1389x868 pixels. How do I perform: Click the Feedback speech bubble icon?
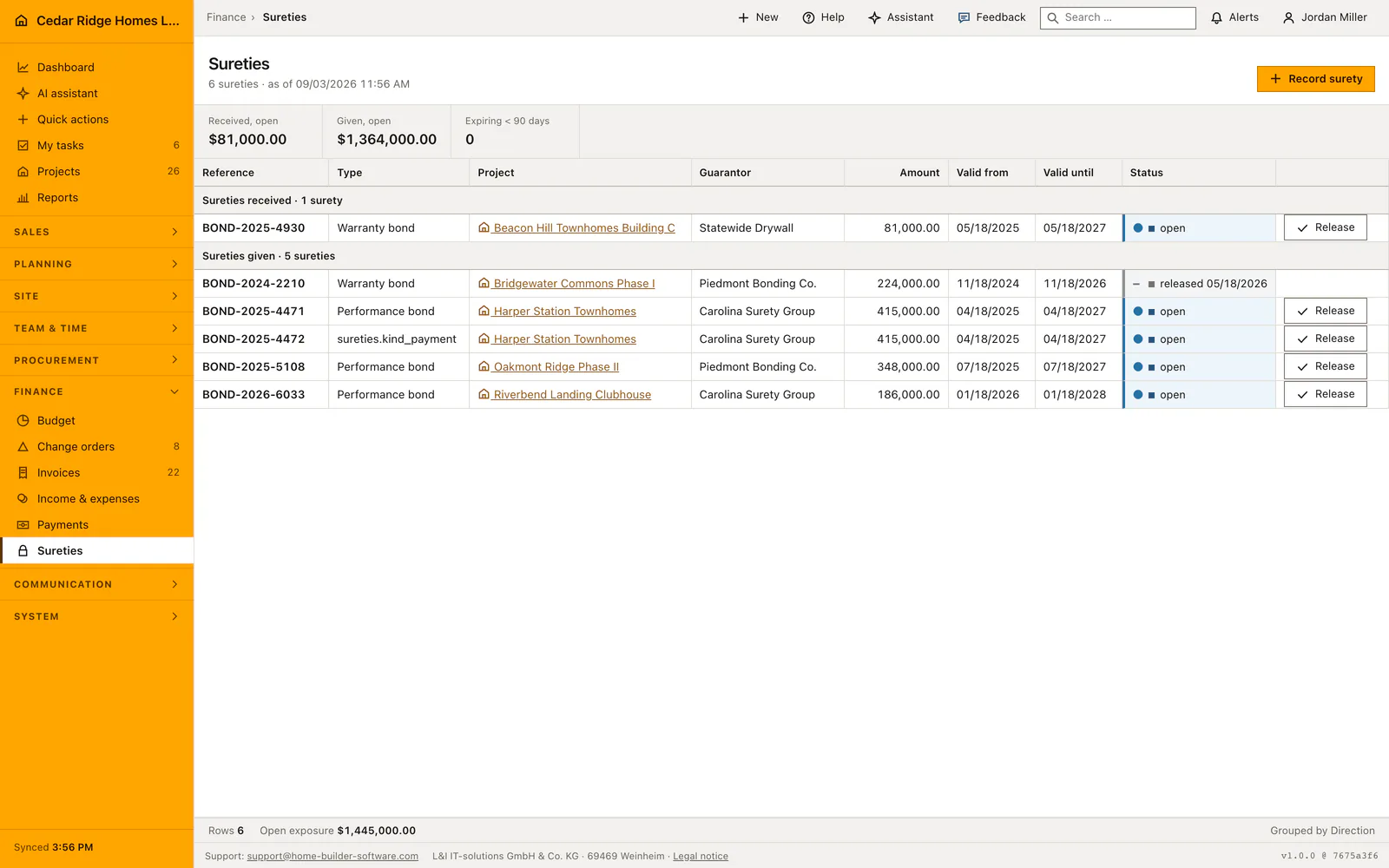[964, 17]
